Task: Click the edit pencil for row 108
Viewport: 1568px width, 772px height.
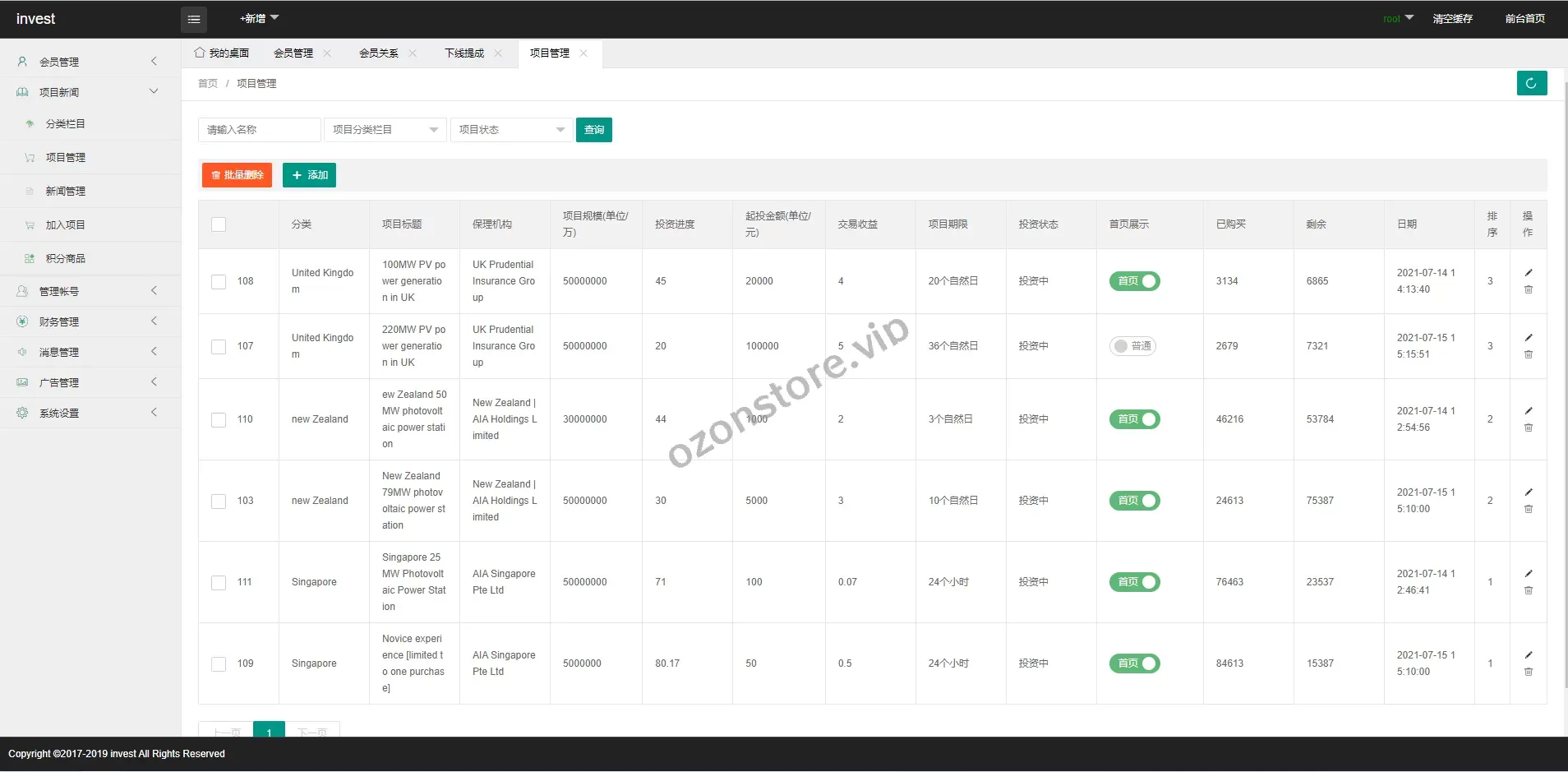Action: (1529, 273)
